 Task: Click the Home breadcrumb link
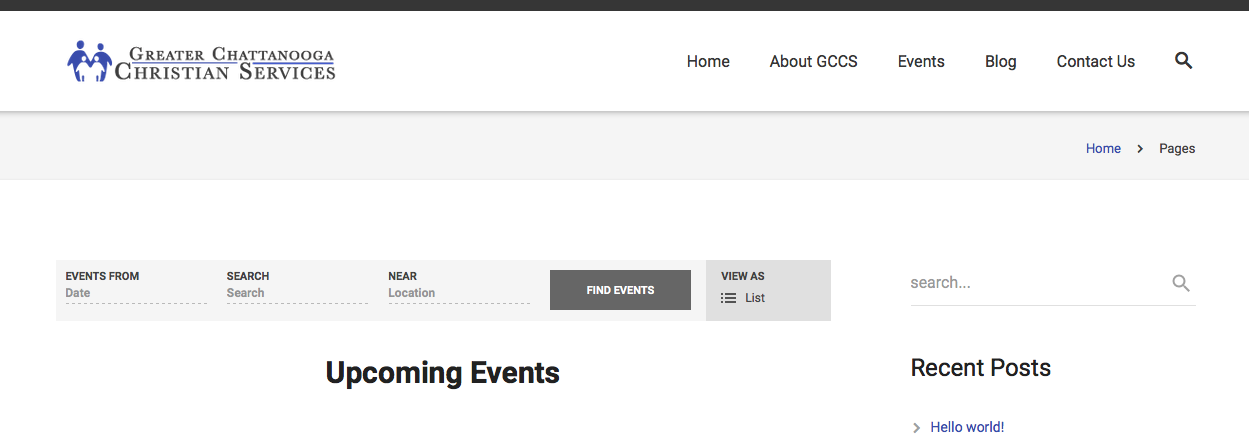1103,148
